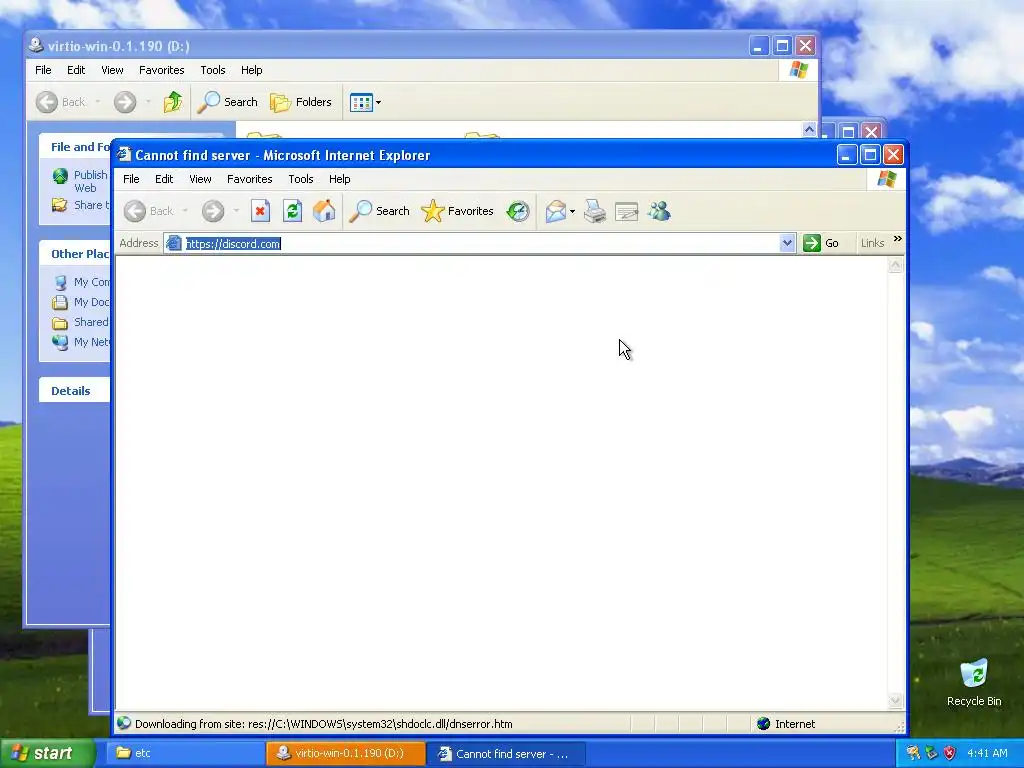
Task: Open Edit menu in virtio-win Explorer window
Action: [x=76, y=70]
